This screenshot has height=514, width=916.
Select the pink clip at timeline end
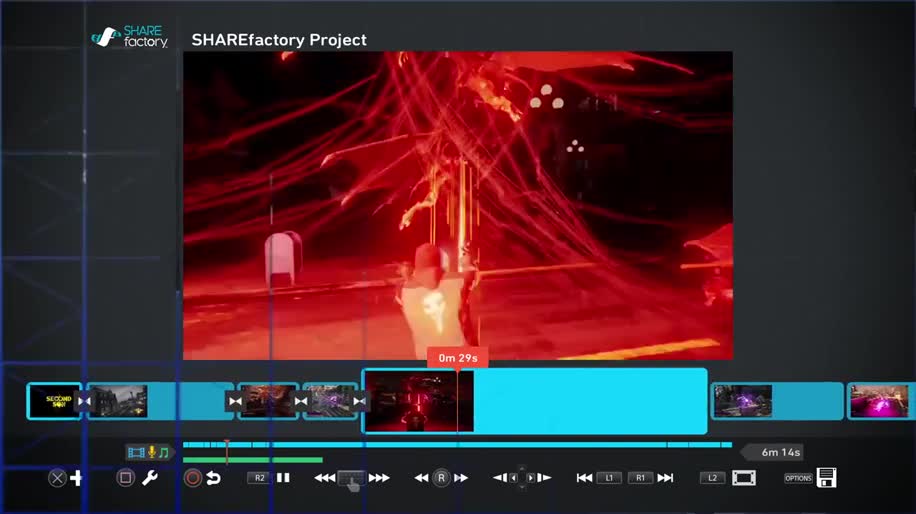(x=880, y=401)
